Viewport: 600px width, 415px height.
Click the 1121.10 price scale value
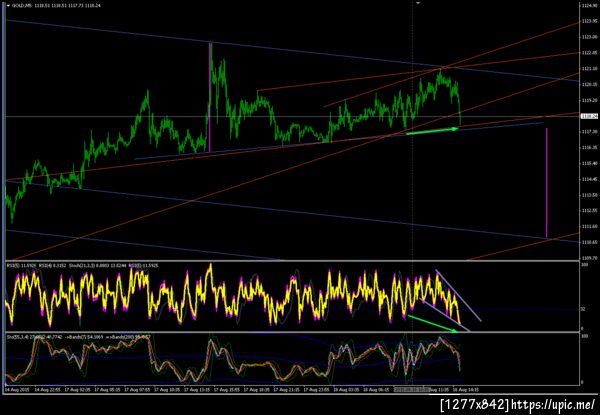(x=591, y=68)
